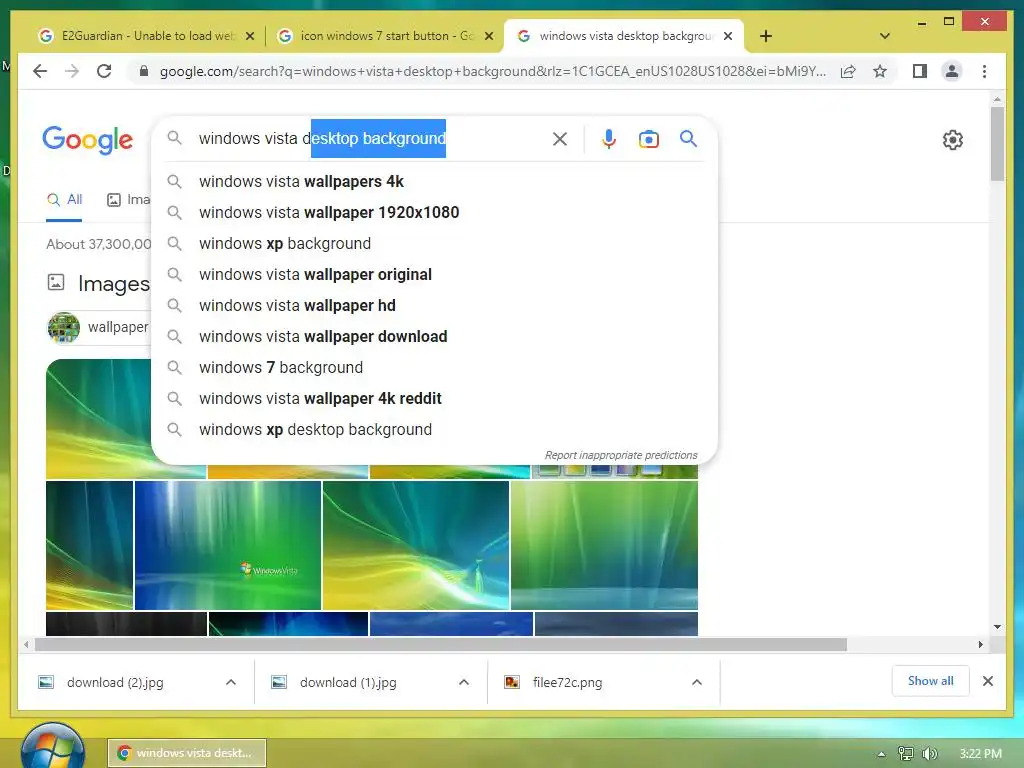Search by image with camera icon
Screen dimensions: 1024x768
click(648, 138)
